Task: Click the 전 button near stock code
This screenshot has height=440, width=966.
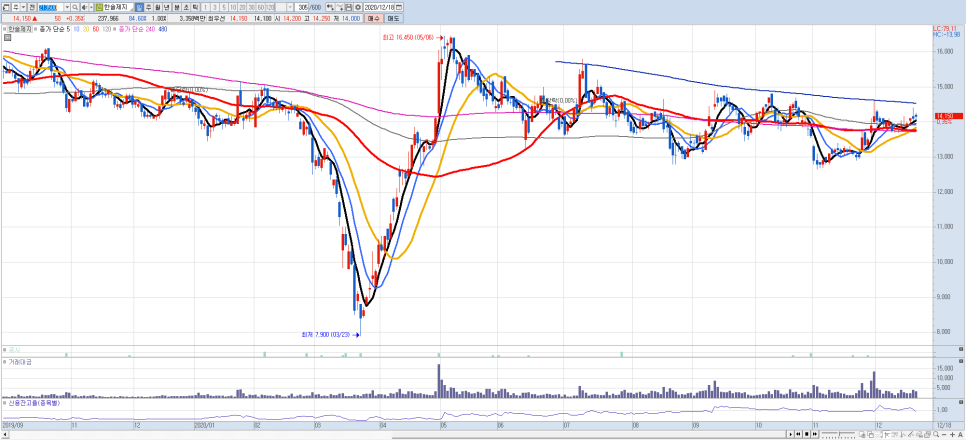Action: pyautogui.click(x=31, y=7)
